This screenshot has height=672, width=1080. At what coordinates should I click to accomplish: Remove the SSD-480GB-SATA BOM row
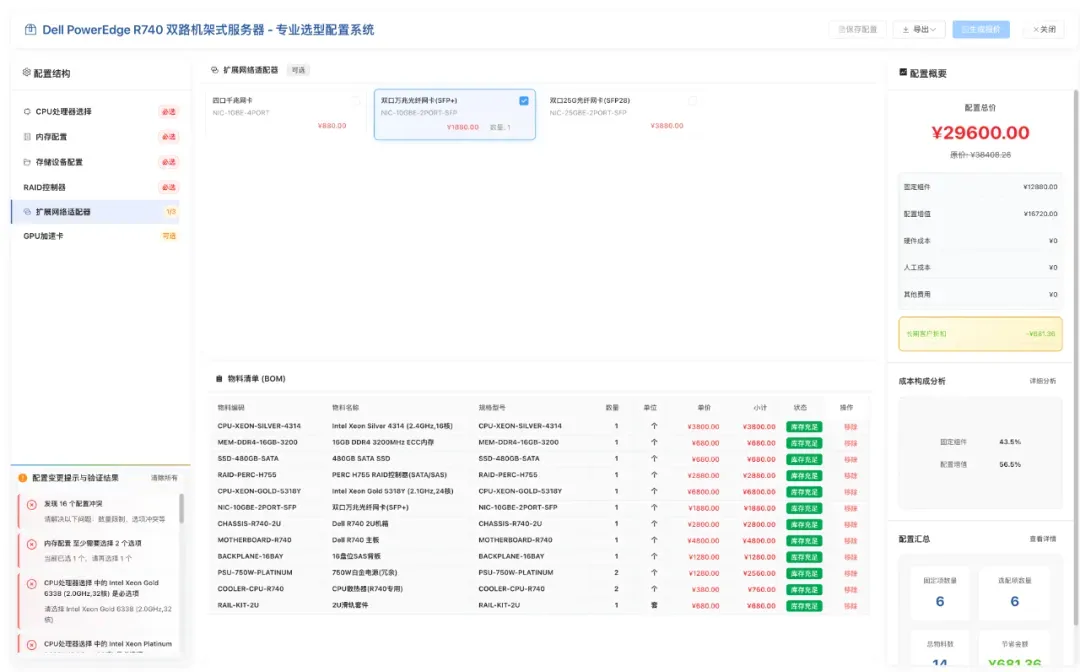click(x=851, y=459)
